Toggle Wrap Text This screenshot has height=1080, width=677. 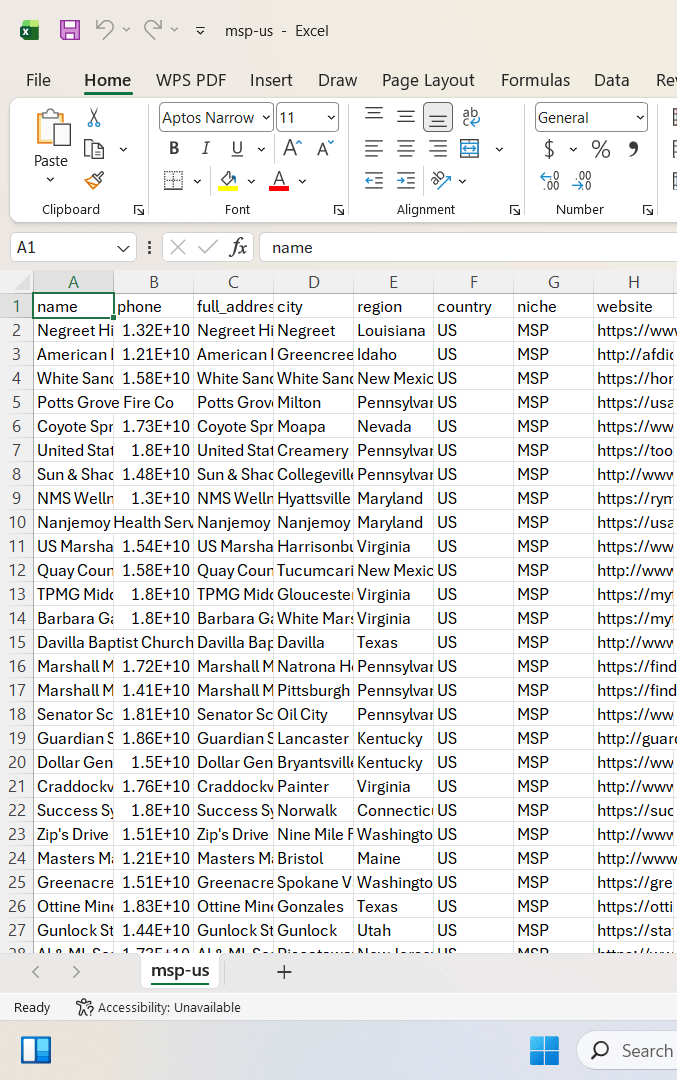(470, 117)
